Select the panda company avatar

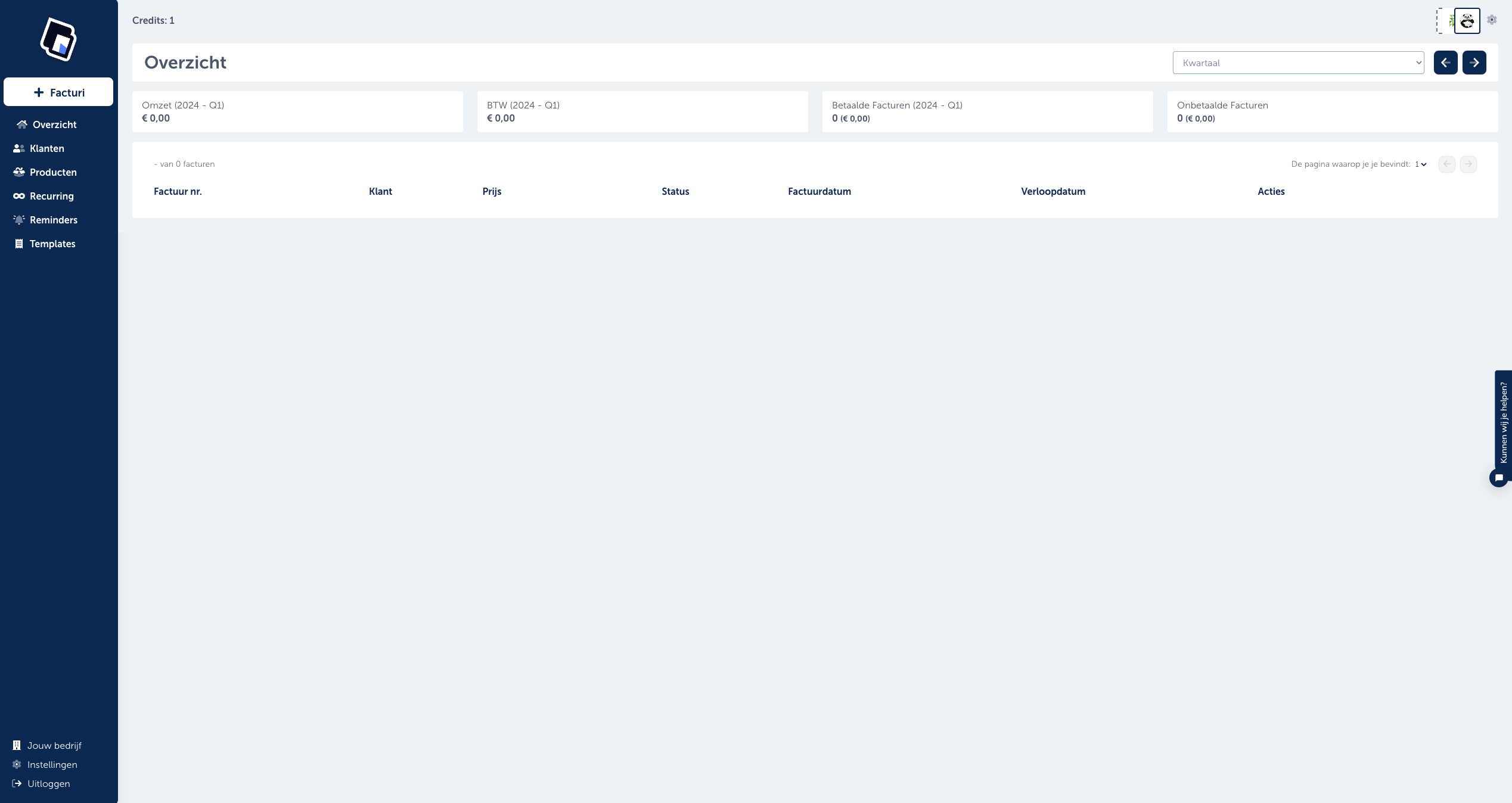point(1467,21)
